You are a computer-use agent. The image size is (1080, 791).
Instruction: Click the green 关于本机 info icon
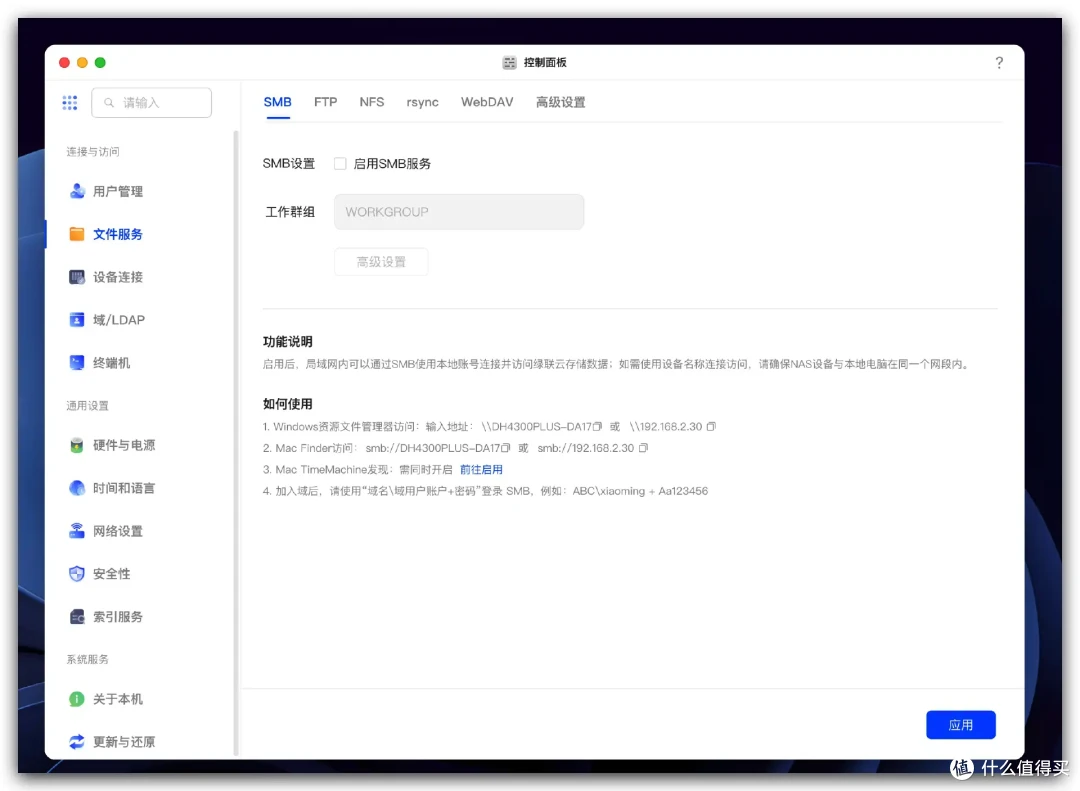(x=77, y=699)
